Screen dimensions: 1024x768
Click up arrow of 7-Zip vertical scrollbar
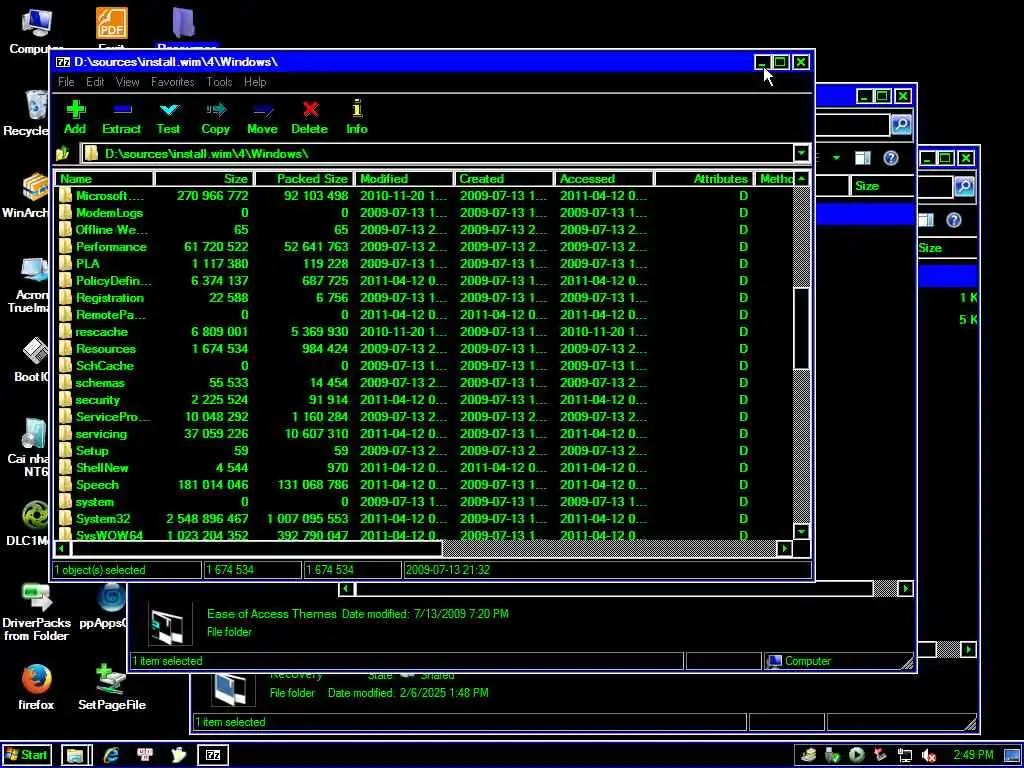tap(801, 179)
